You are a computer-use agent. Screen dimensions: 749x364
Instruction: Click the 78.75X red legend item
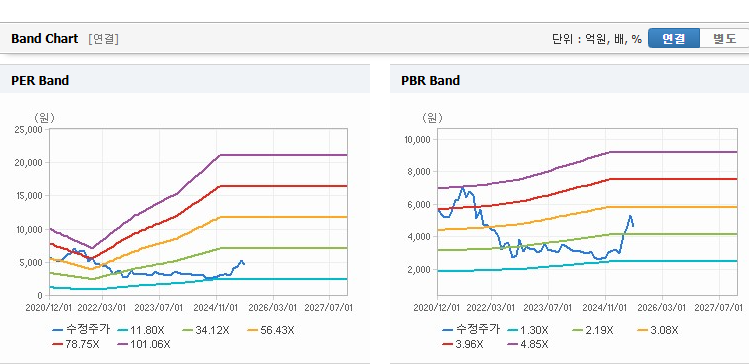pos(75,344)
